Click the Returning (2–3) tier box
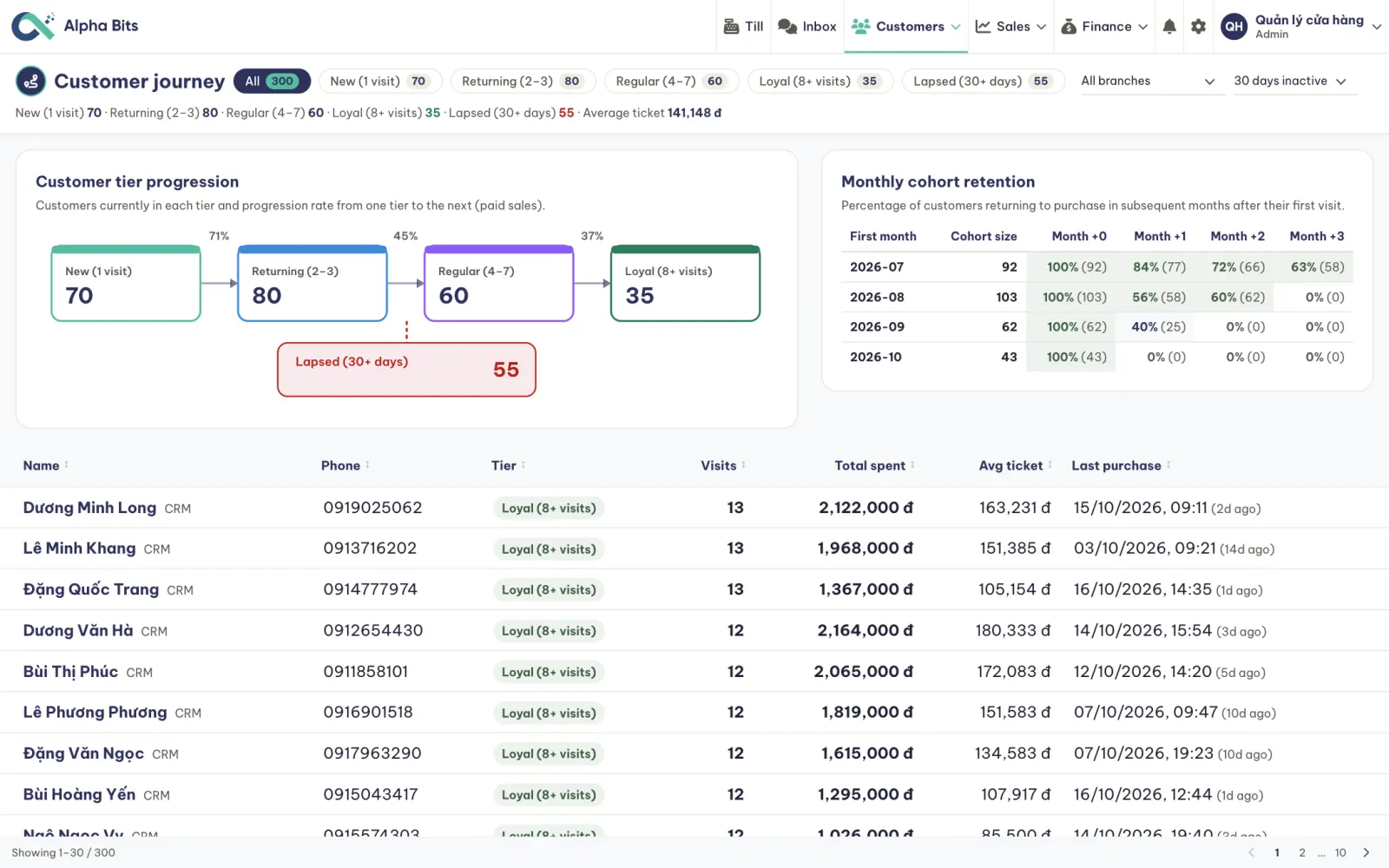This screenshot has width=1389, height=868. 313,283
